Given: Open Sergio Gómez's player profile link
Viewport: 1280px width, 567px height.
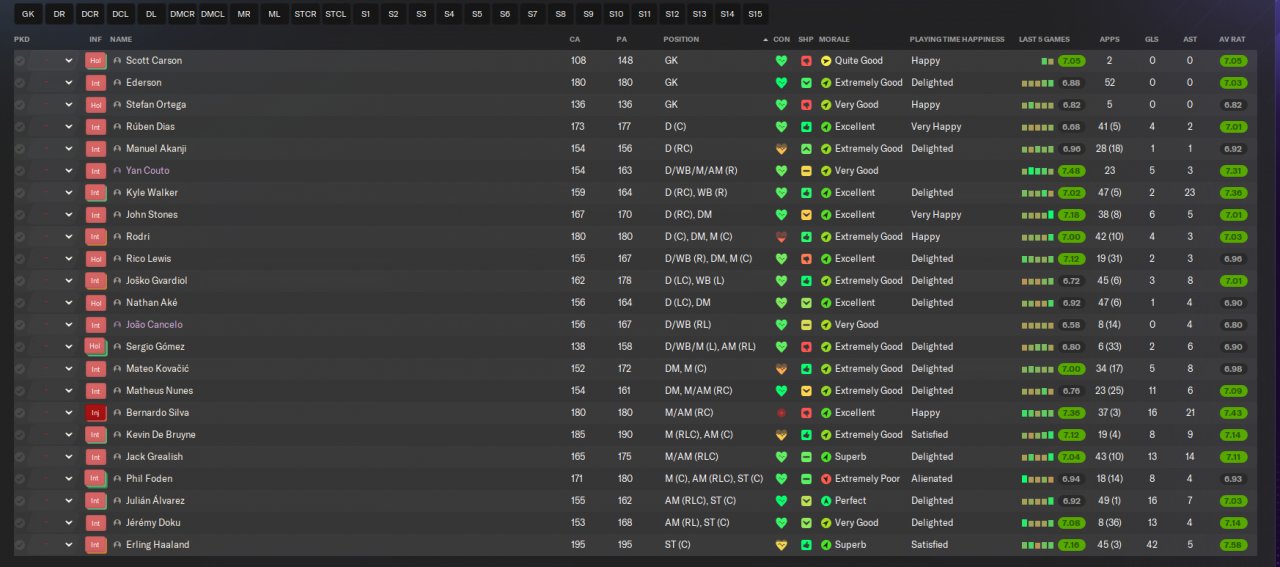Looking at the screenshot, I should 156,347.
